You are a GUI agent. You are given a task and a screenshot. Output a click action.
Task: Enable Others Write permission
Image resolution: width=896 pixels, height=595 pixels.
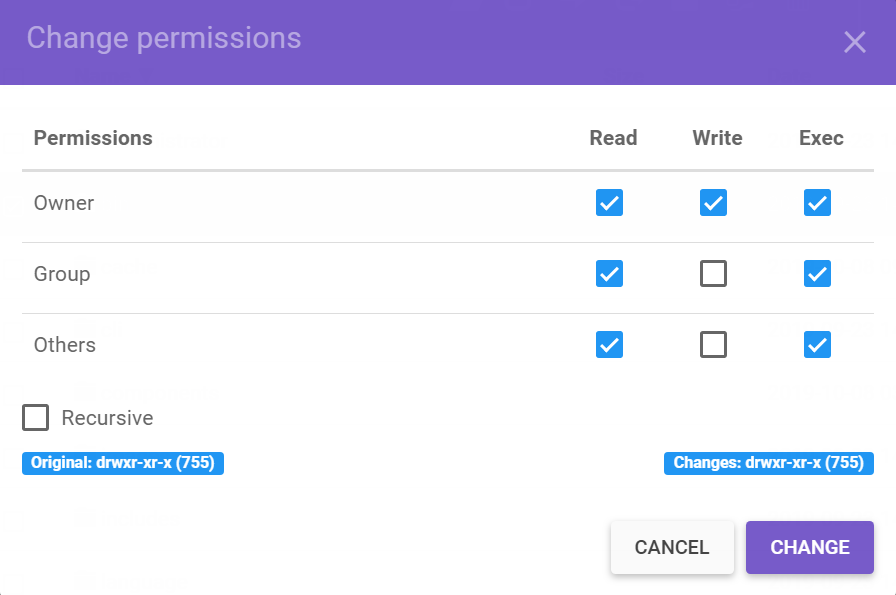point(713,345)
